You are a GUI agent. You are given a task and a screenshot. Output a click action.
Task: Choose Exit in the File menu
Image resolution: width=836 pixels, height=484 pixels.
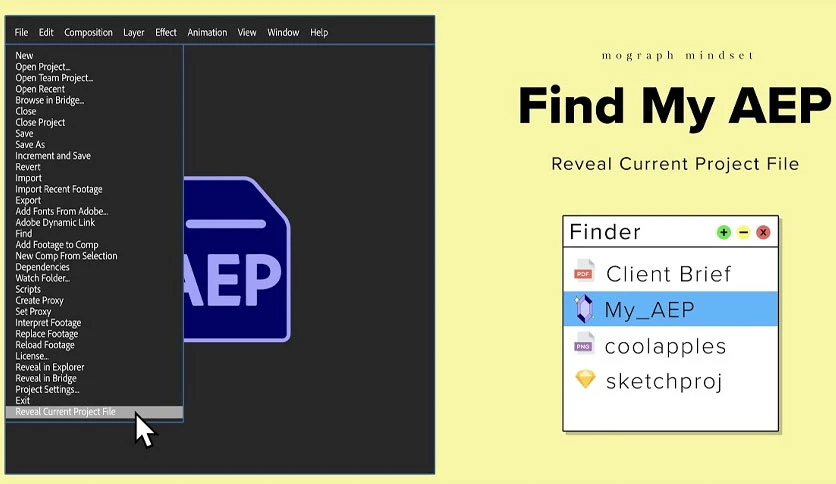tap(22, 400)
